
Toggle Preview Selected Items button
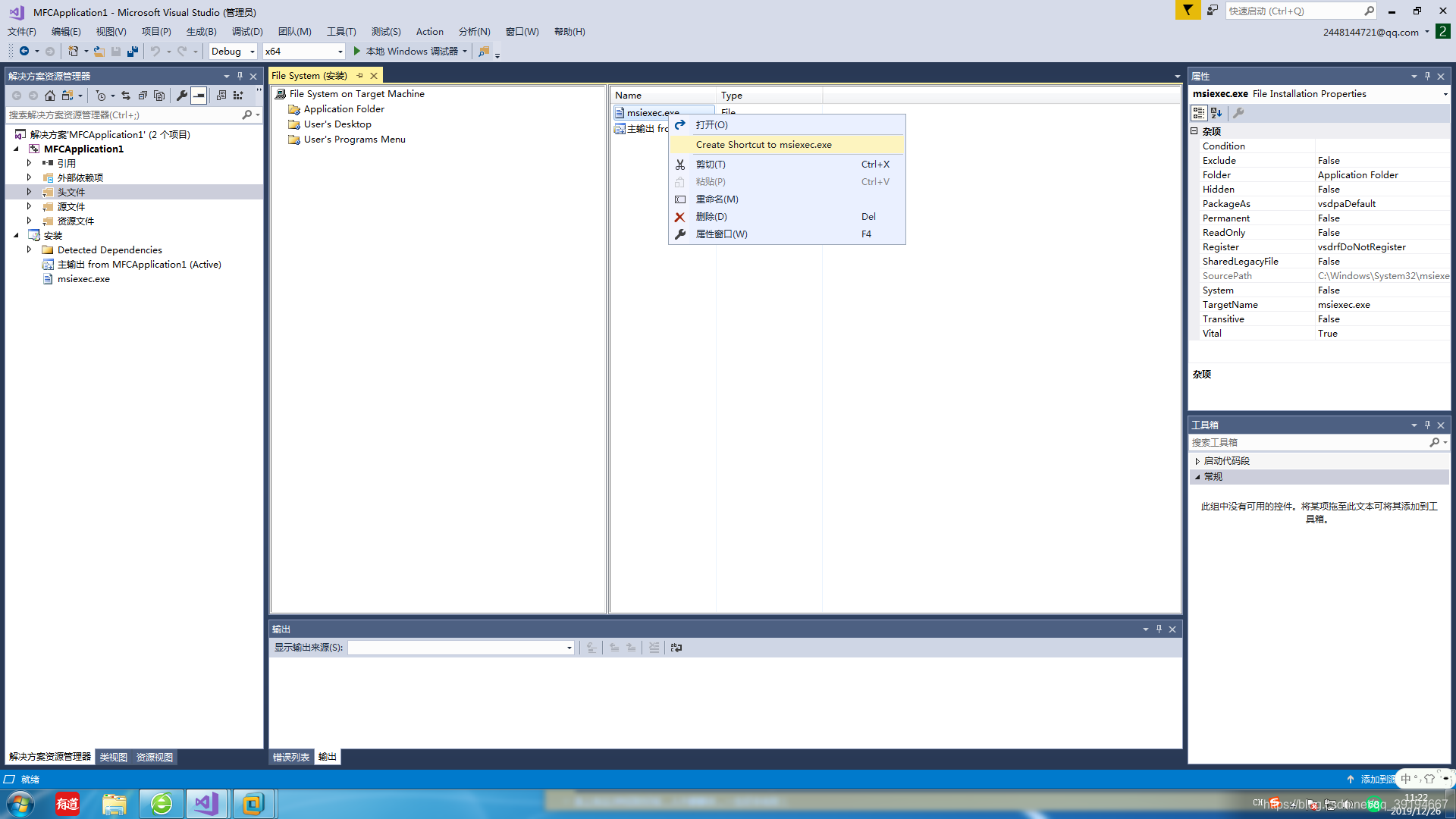tap(199, 96)
